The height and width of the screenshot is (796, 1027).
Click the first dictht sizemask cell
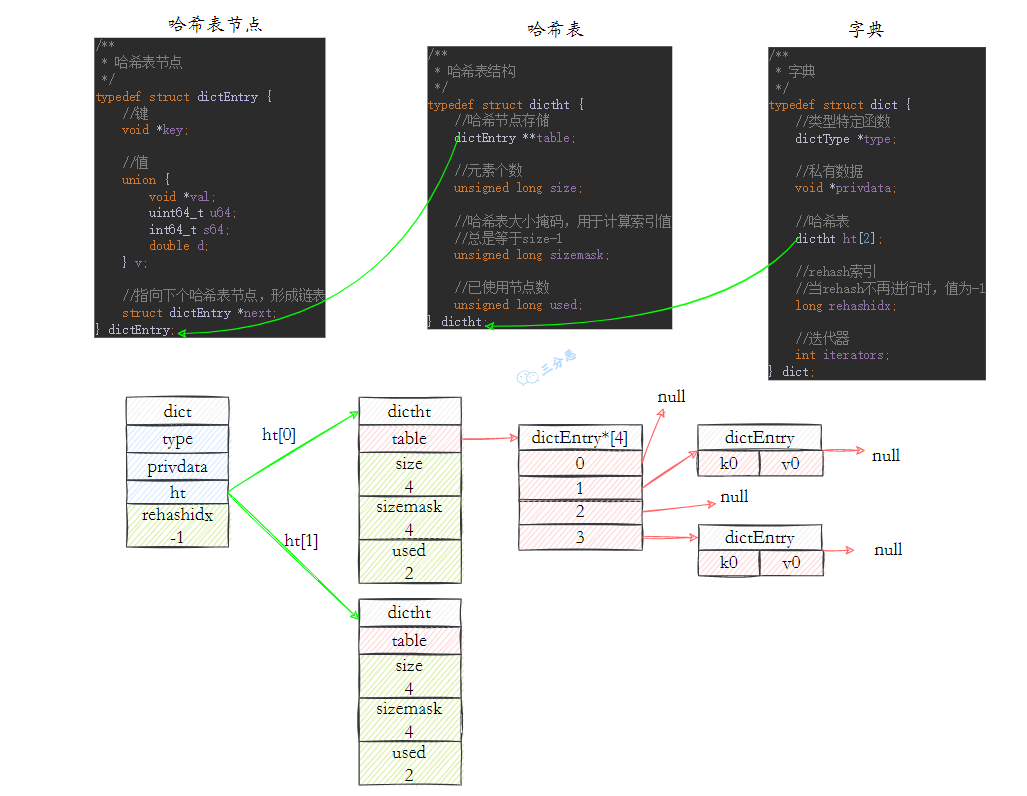(x=410, y=518)
